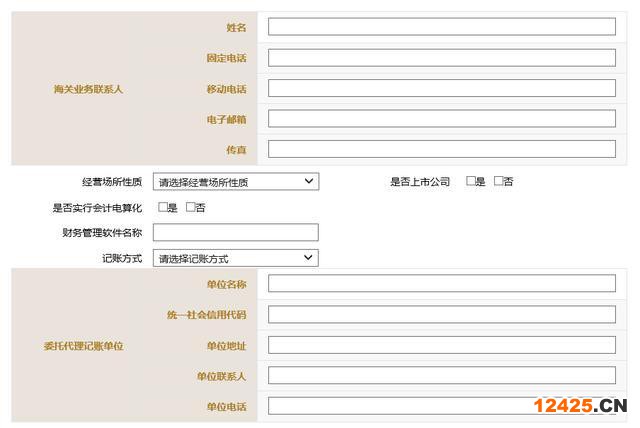
Task: Click the 单位名称 input field
Action: click(x=441, y=284)
